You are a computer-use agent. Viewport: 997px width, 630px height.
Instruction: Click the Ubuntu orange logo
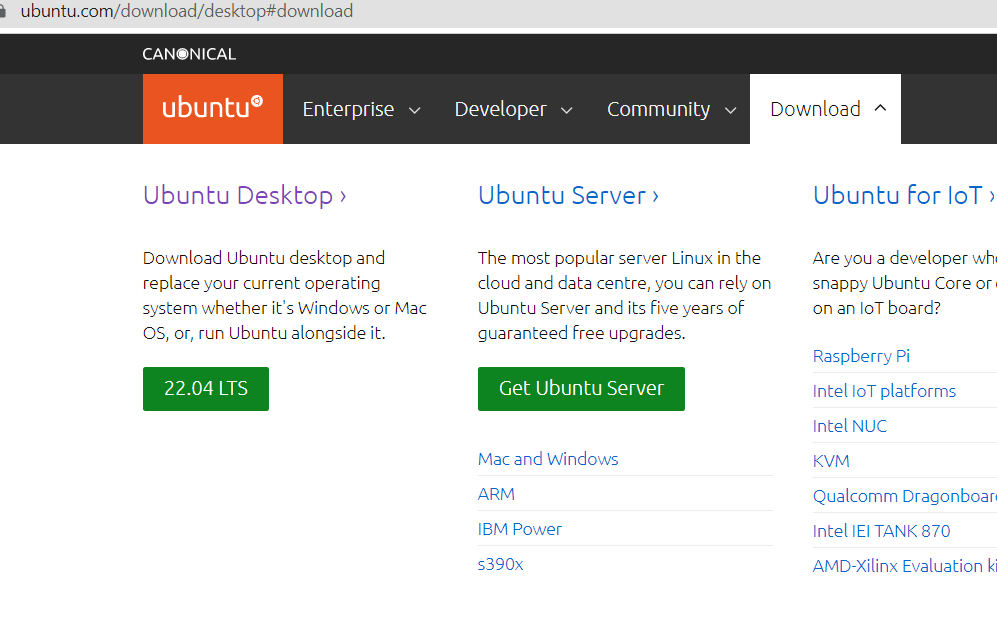click(212, 109)
